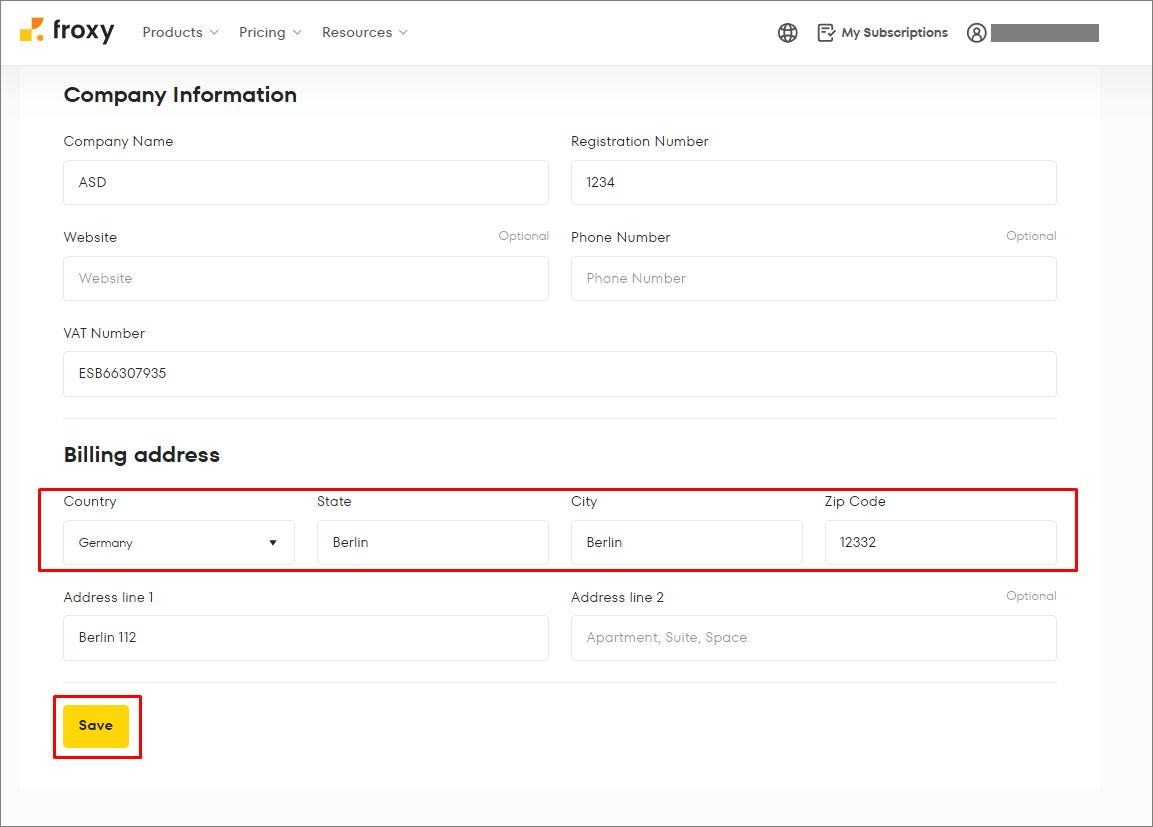
Task: Click the Company Name field containing ASD
Action: coord(306,182)
